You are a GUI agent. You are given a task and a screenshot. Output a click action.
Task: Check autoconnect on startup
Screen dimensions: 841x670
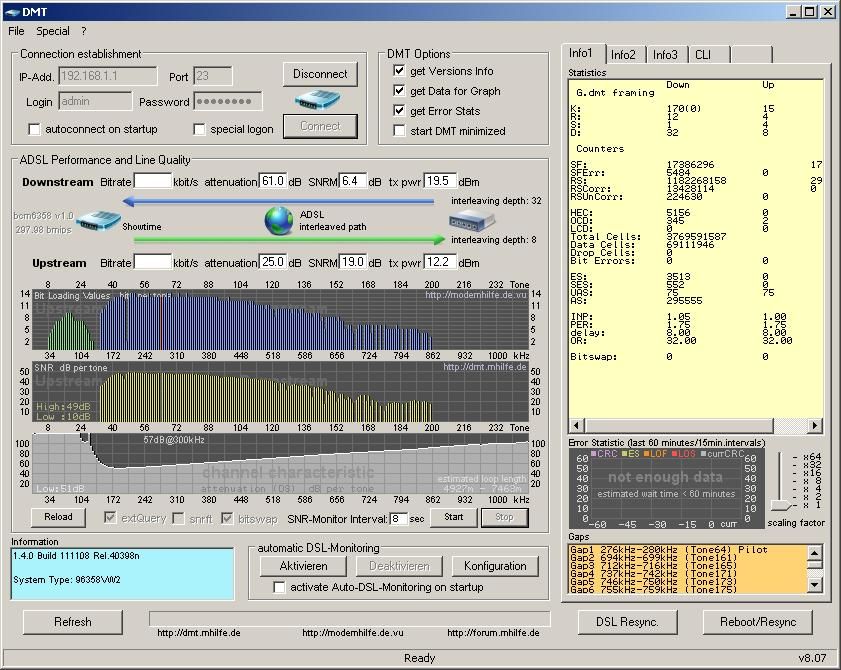(x=34, y=129)
